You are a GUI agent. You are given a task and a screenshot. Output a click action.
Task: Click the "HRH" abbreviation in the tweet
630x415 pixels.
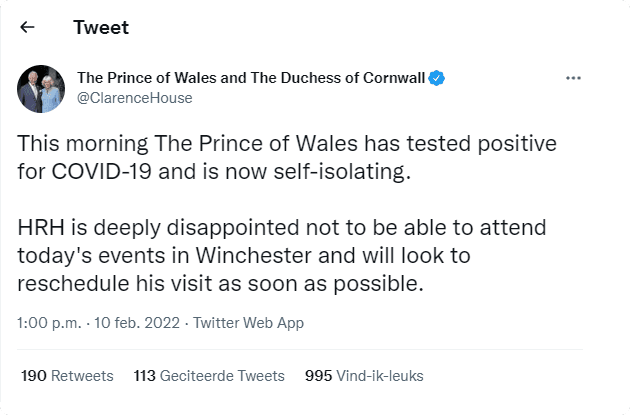pyautogui.click(x=38, y=229)
